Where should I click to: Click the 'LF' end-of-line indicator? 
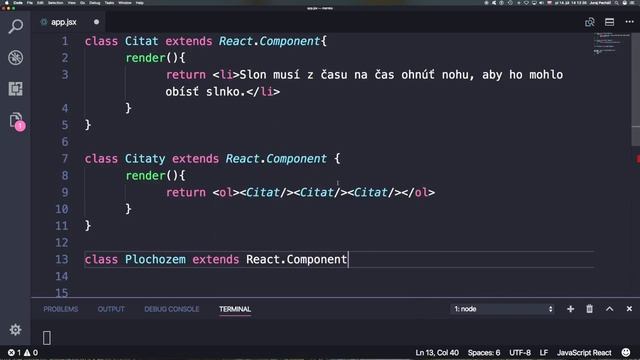tap(544, 353)
